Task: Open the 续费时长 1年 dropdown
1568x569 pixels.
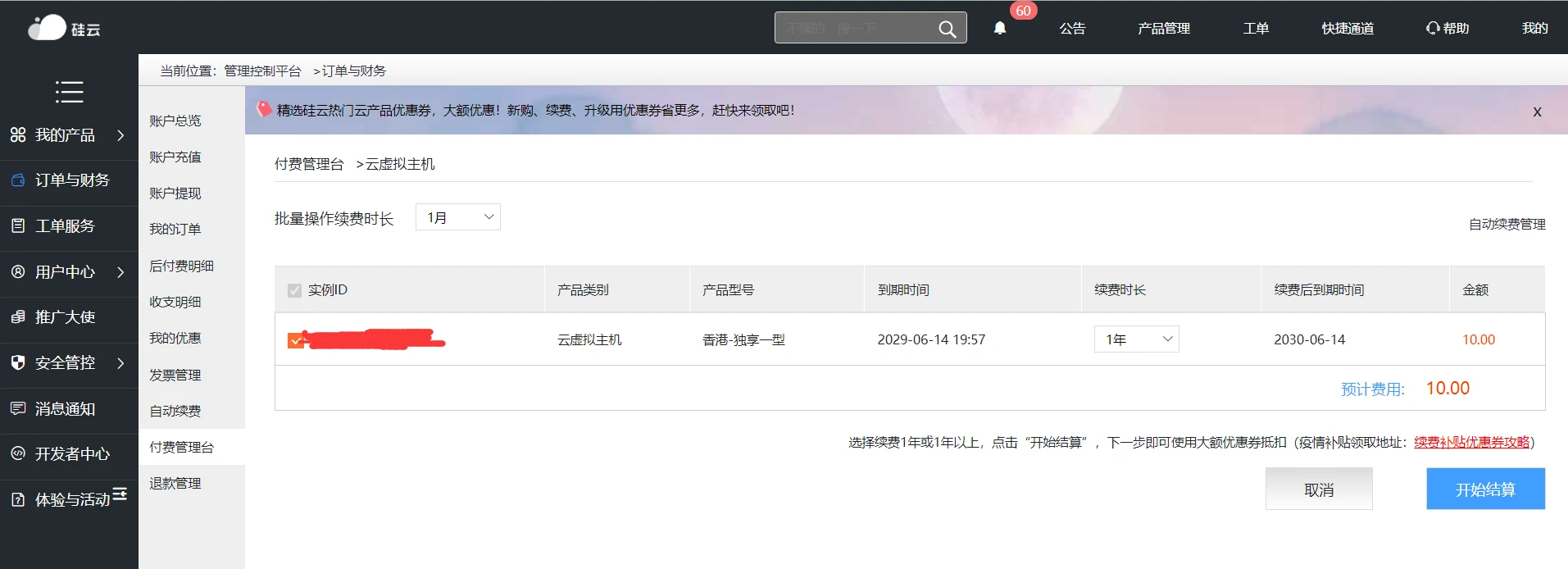Action: point(1137,339)
